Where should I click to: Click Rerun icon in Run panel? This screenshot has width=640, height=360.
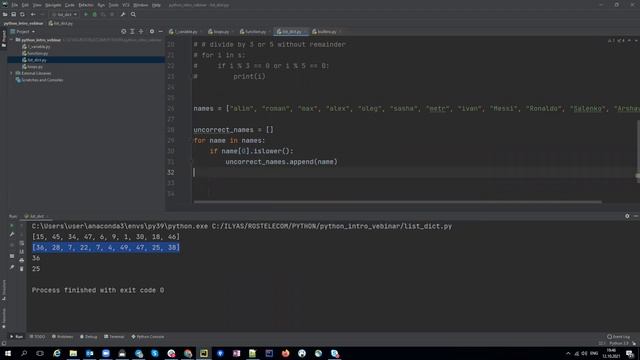[12, 225]
